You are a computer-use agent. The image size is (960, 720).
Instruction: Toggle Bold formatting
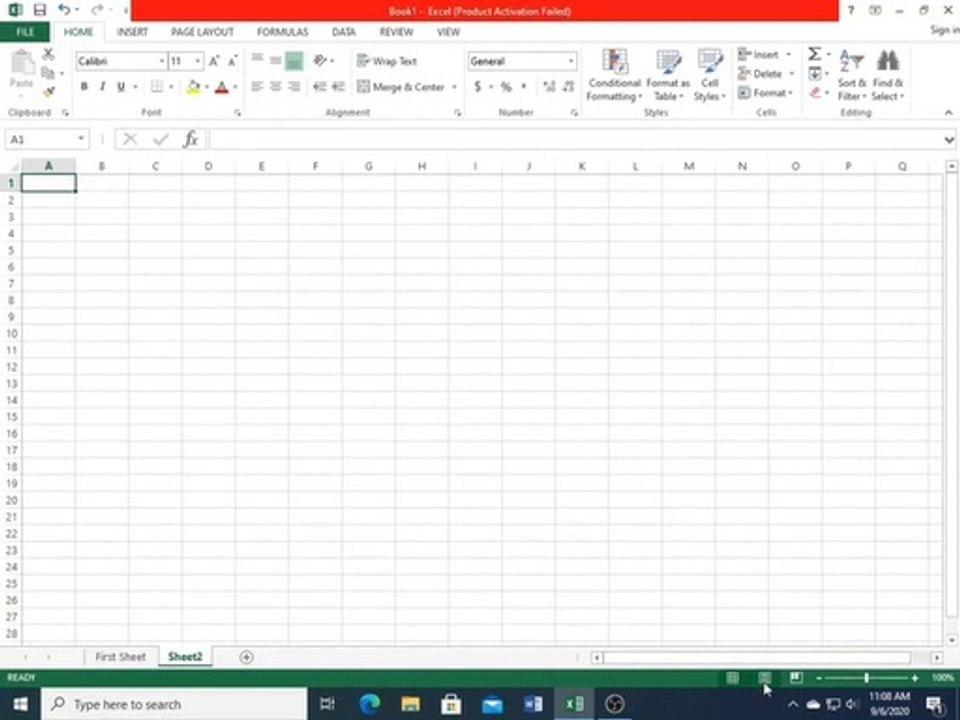click(x=84, y=86)
